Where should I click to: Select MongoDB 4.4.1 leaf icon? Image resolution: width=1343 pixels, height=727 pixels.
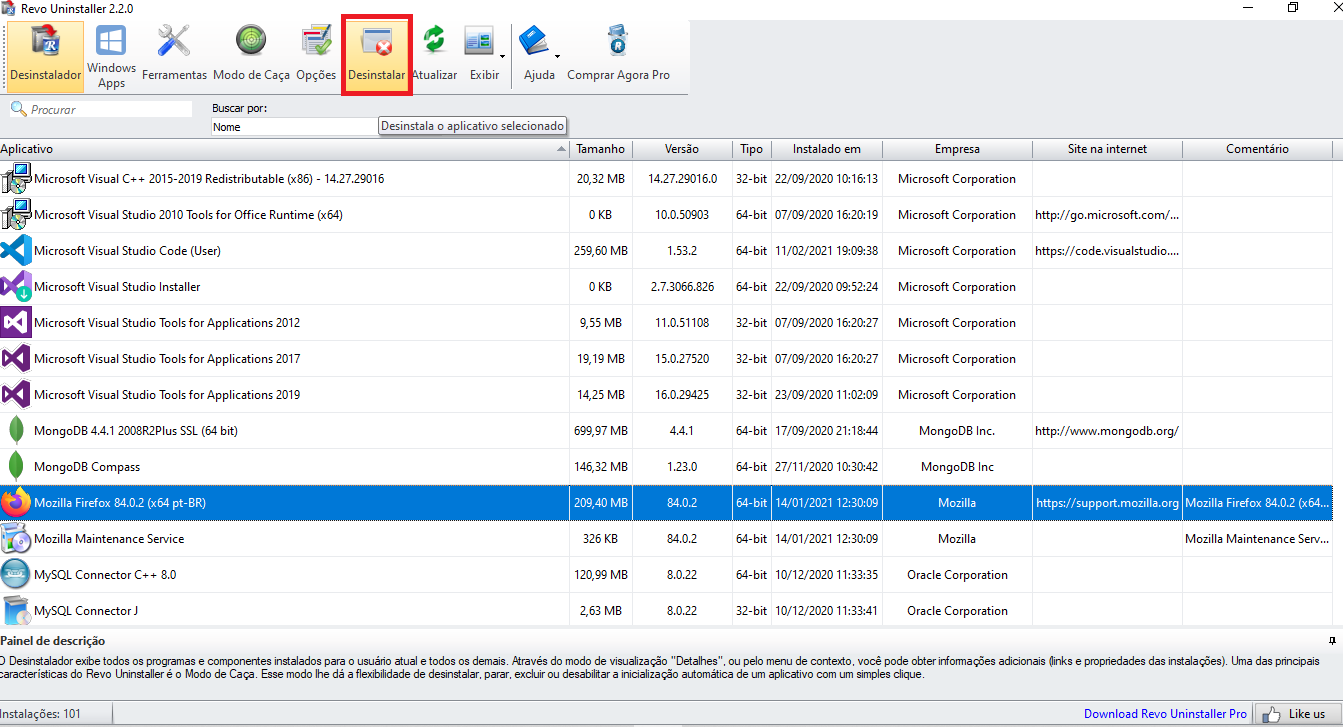click(x=16, y=431)
